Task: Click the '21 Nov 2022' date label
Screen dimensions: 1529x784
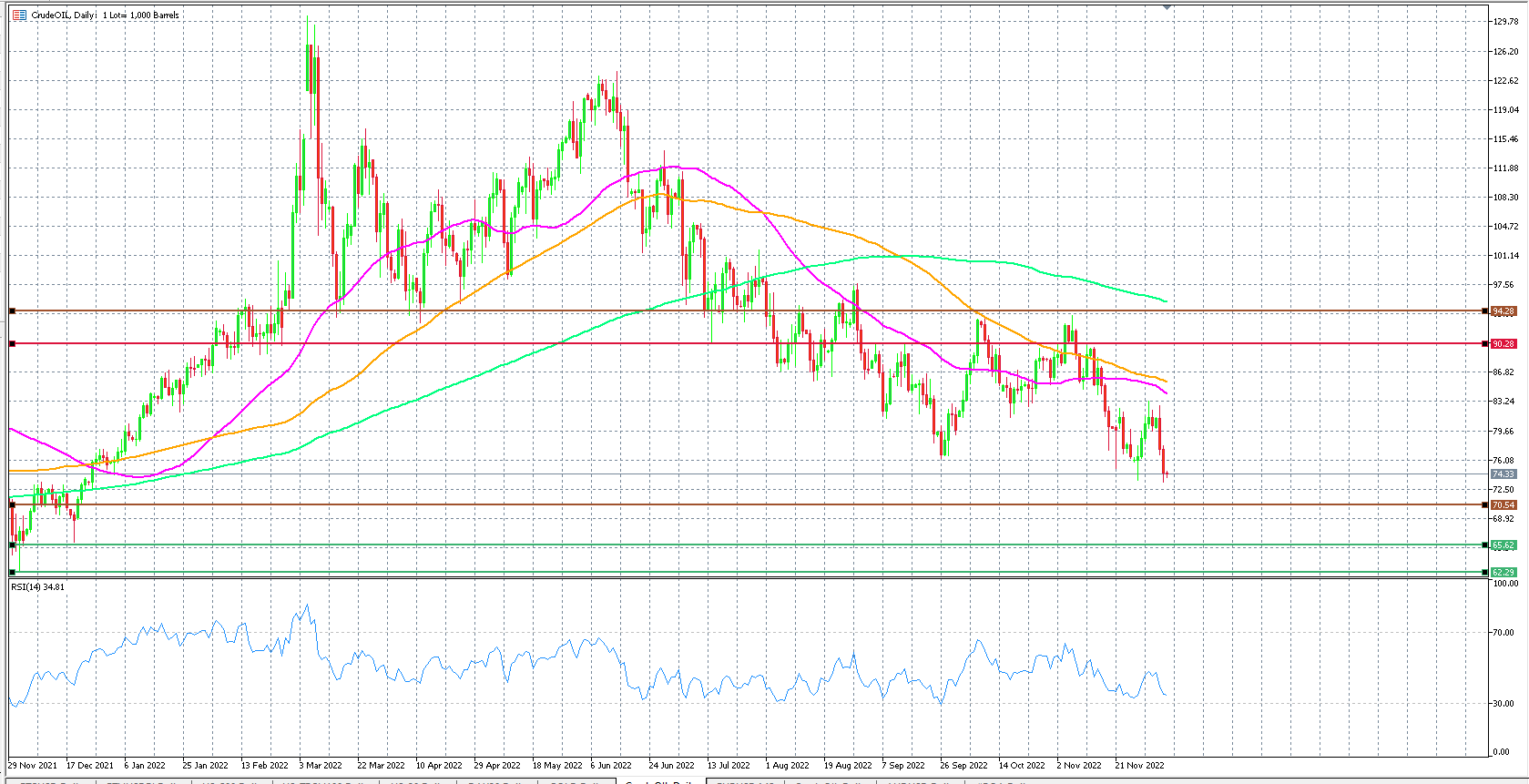Action: [x=1140, y=766]
